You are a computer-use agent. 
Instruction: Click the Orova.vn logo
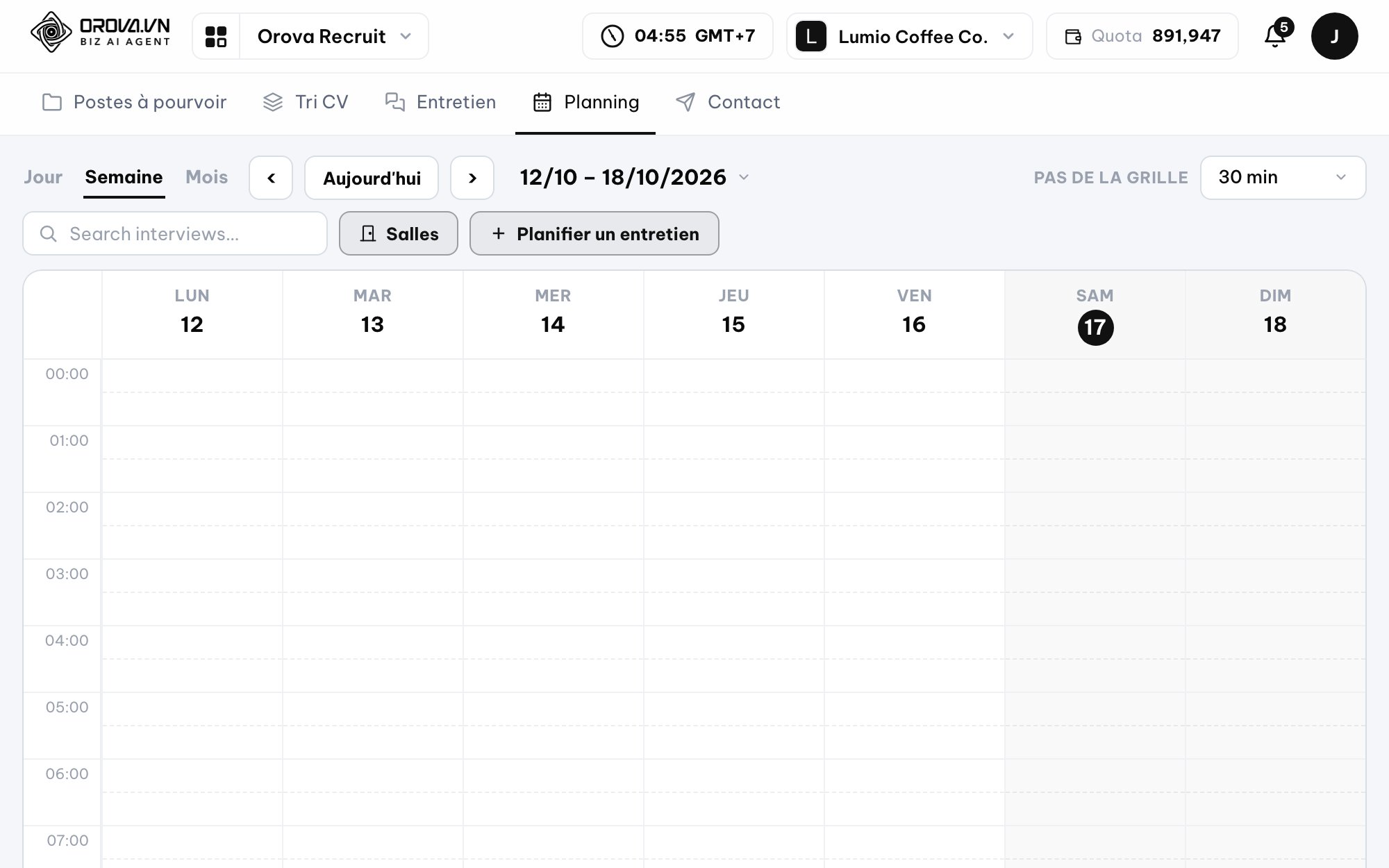tap(101, 32)
